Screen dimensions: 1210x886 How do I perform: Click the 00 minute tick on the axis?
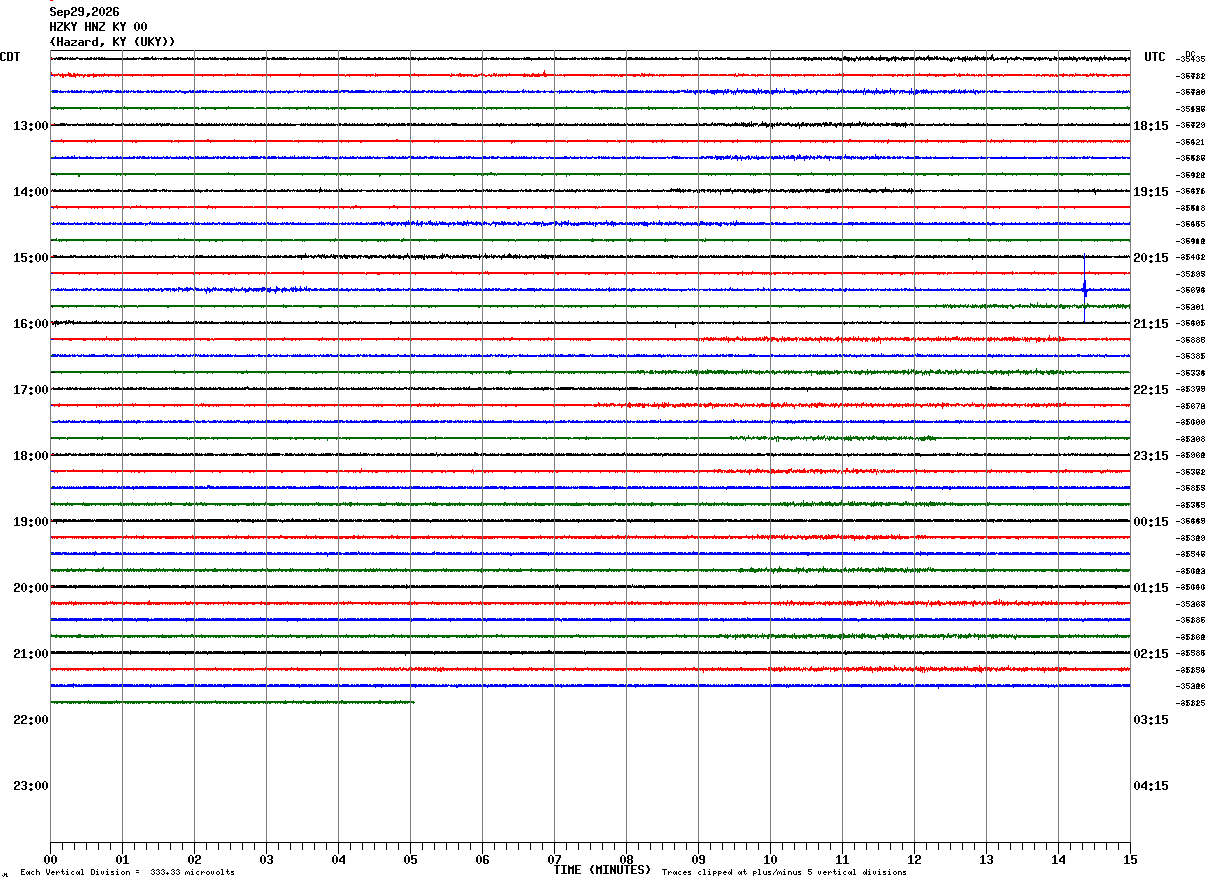(50, 860)
